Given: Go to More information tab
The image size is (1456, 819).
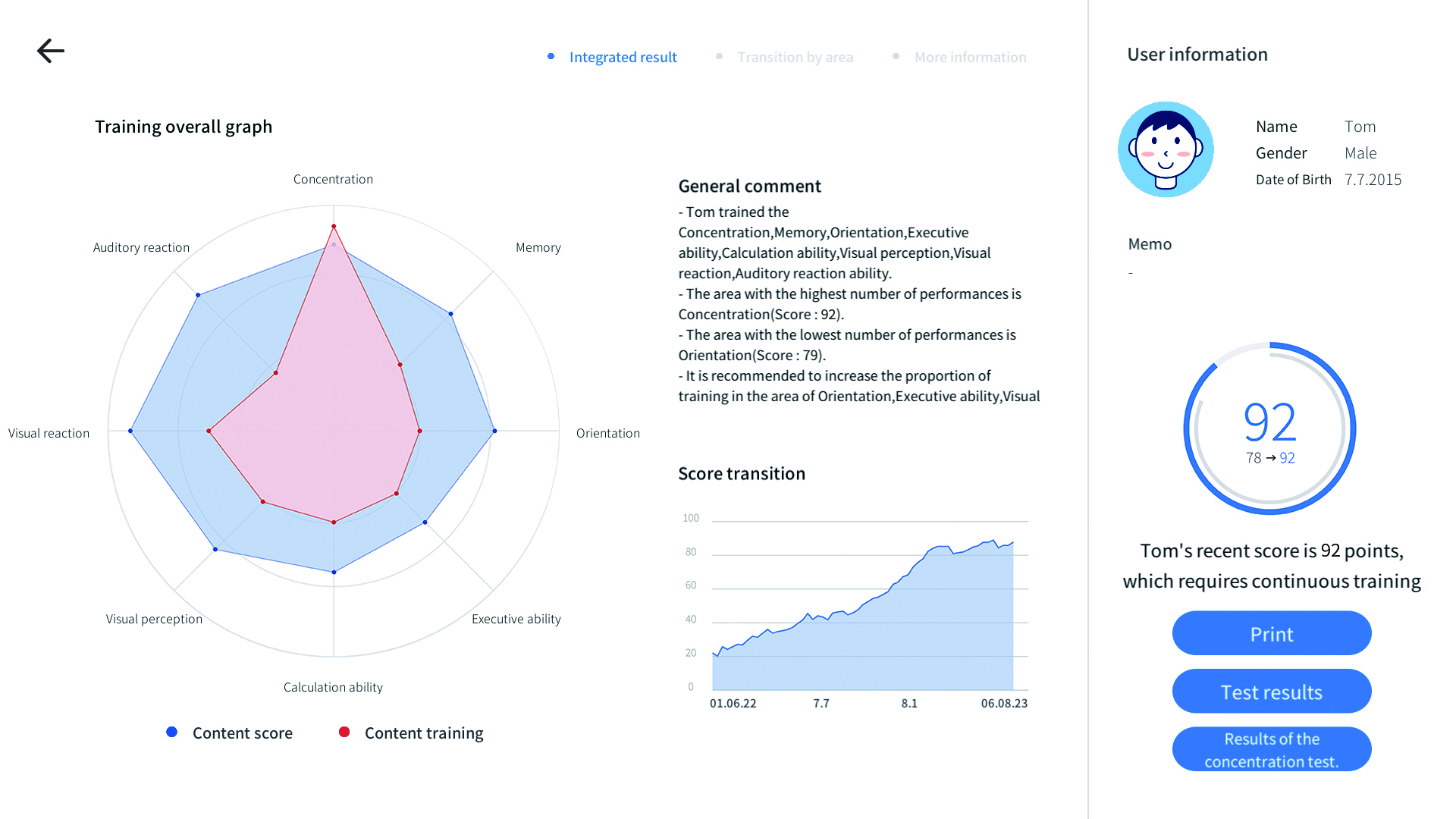Looking at the screenshot, I should point(970,58).
